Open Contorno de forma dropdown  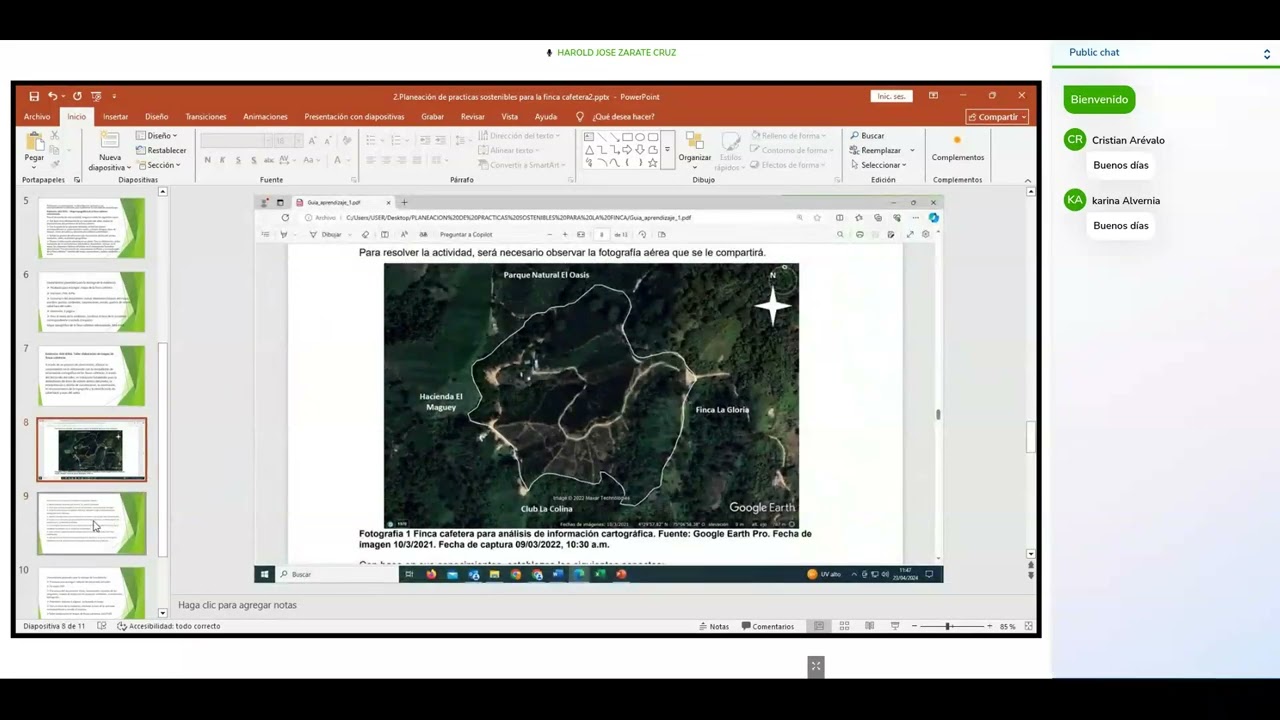point(792,150)
